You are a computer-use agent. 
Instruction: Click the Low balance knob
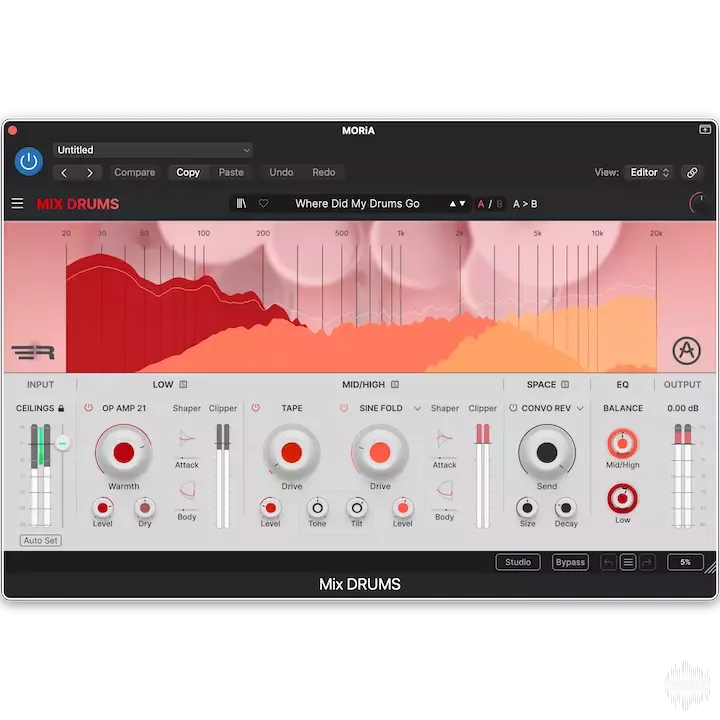click(622, 499)
